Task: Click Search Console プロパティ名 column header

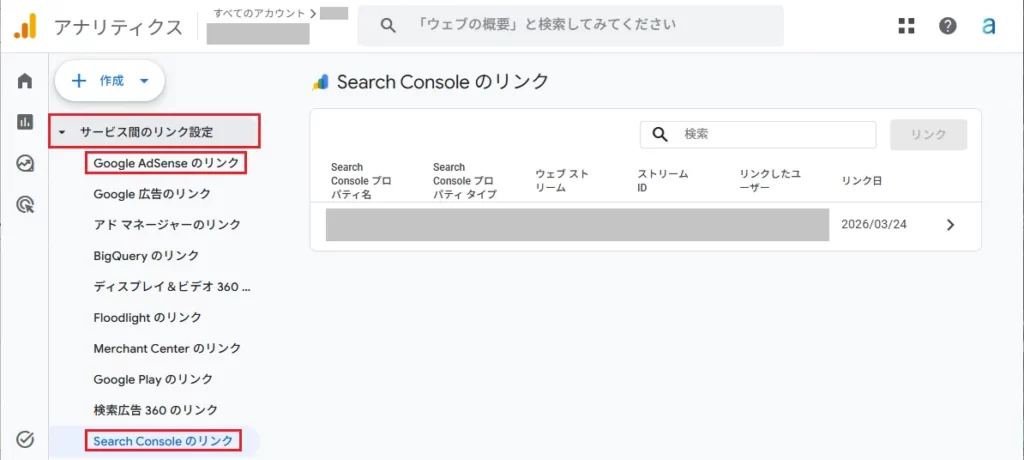Action: tap(361, 181)
